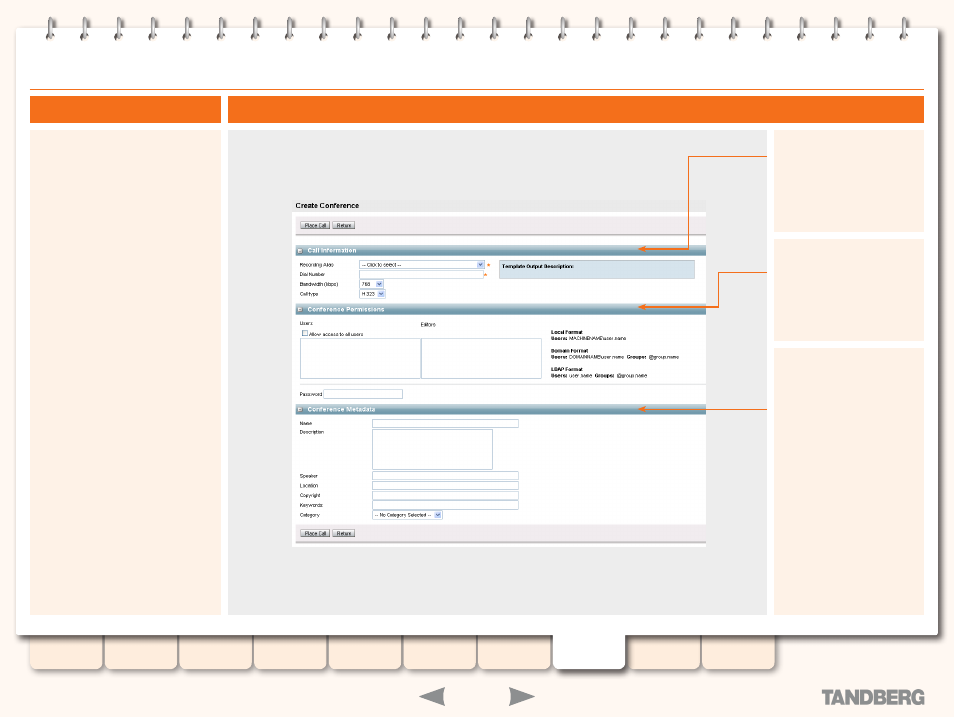
Task: Focus the Speaker field
Action: 445,476
